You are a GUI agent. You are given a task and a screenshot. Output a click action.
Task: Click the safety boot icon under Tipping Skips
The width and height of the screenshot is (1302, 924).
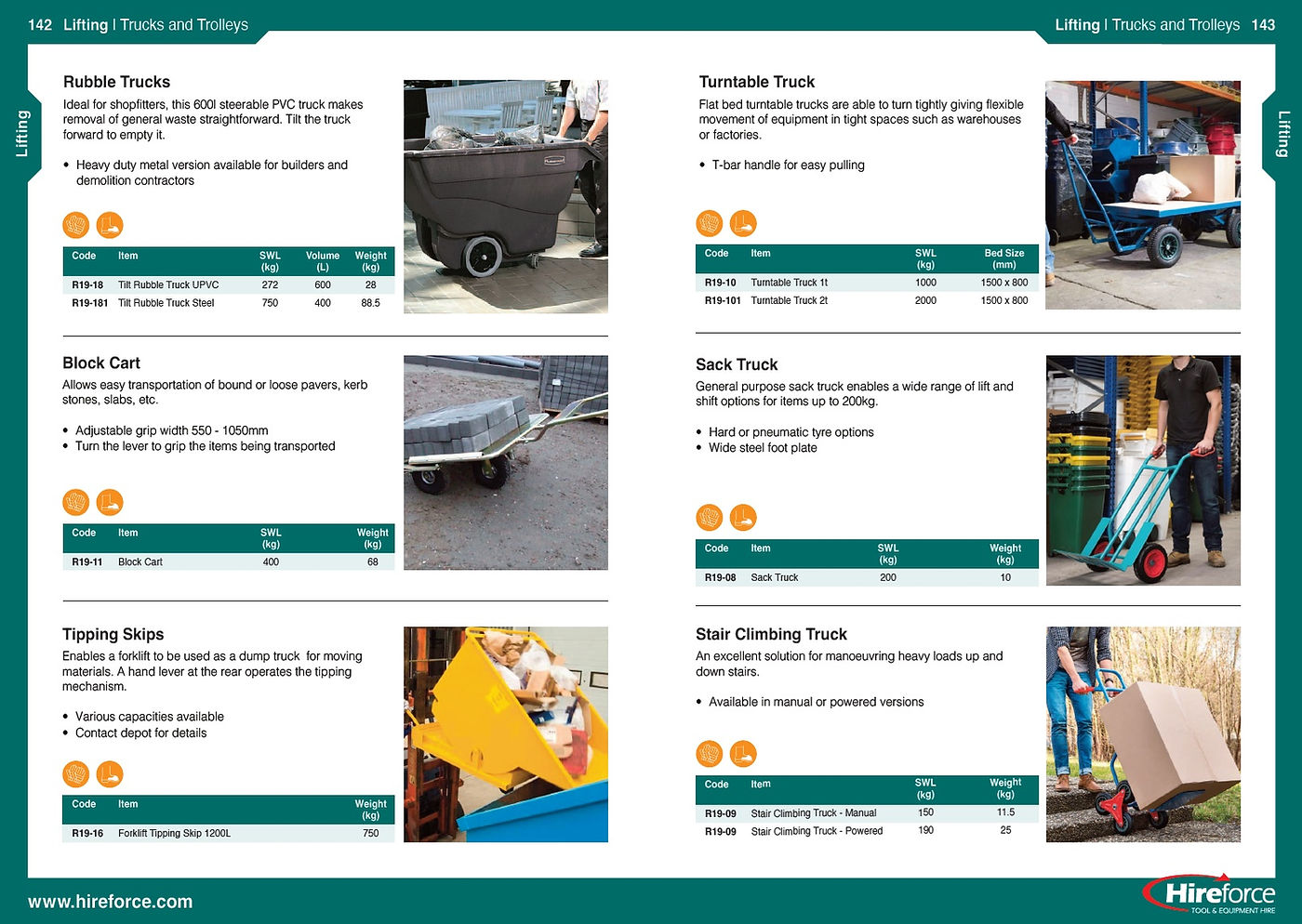[110, 773]
